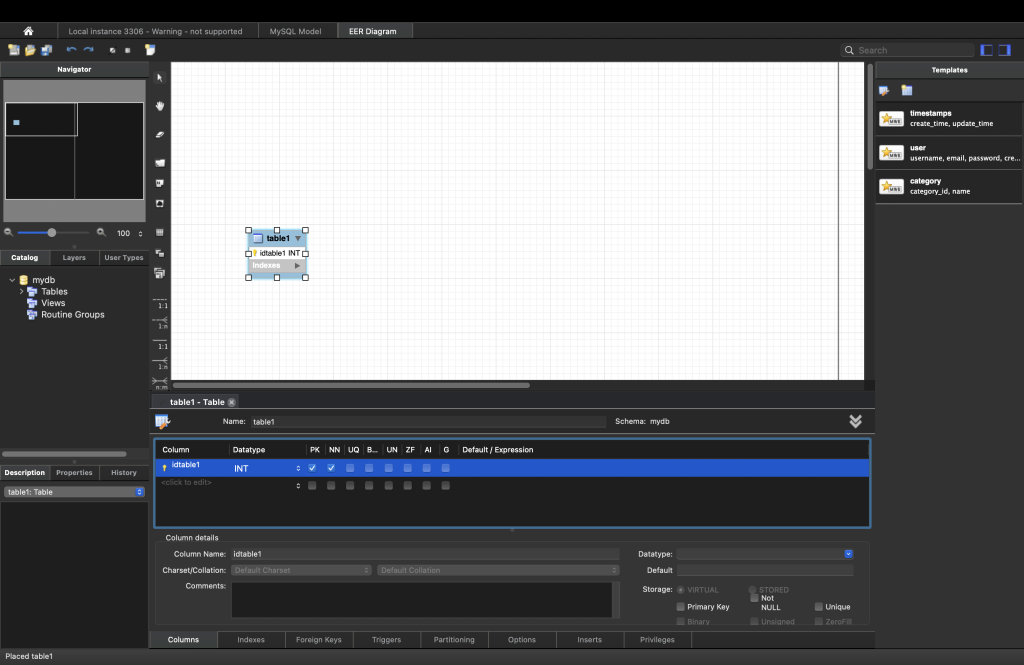Click the pointer selection tool

pos(160,78)
